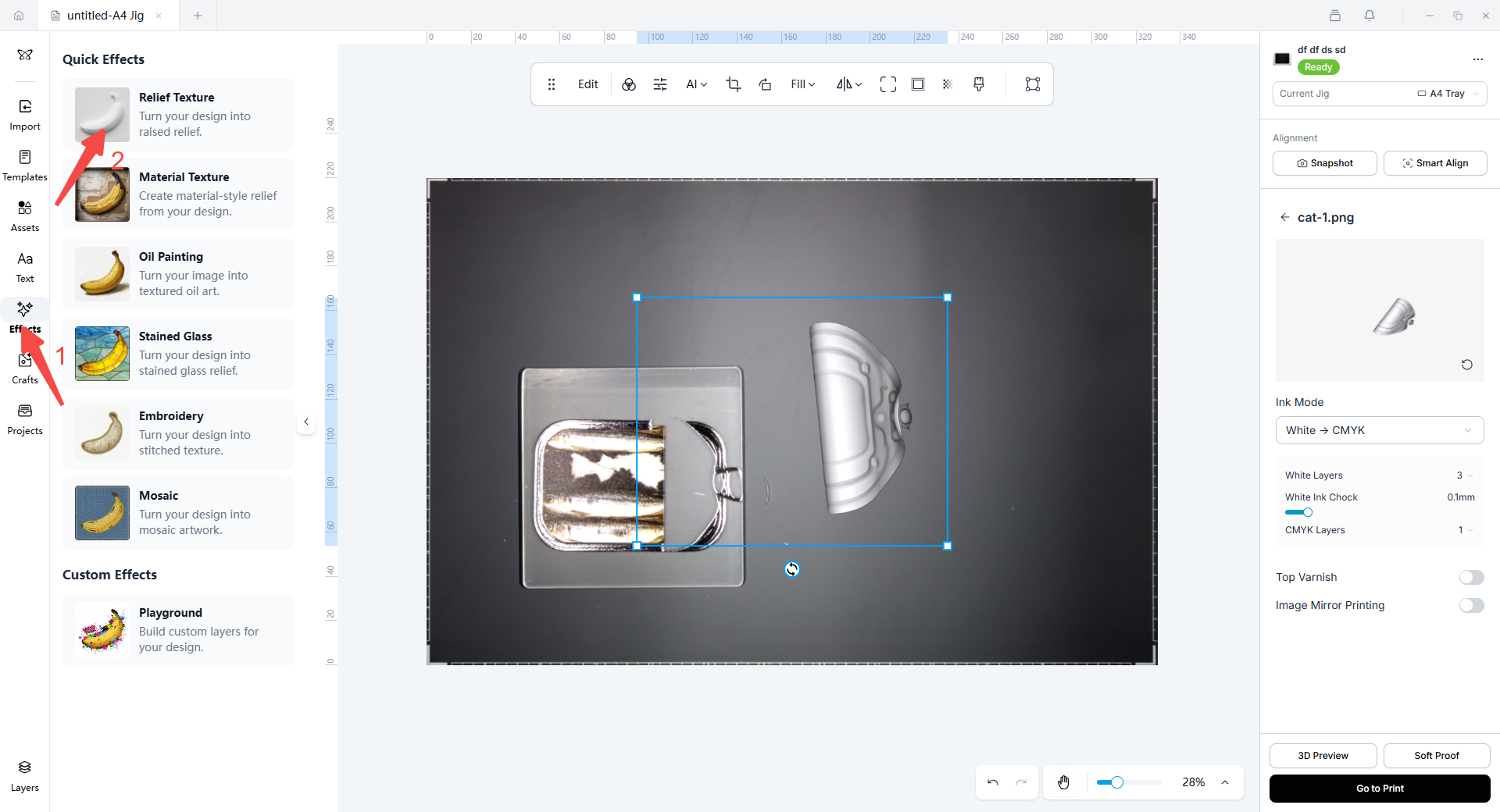Viewport: 1500px width, 812px height.
Task: Open the Templates panel
Action: (x=25, y=166)
